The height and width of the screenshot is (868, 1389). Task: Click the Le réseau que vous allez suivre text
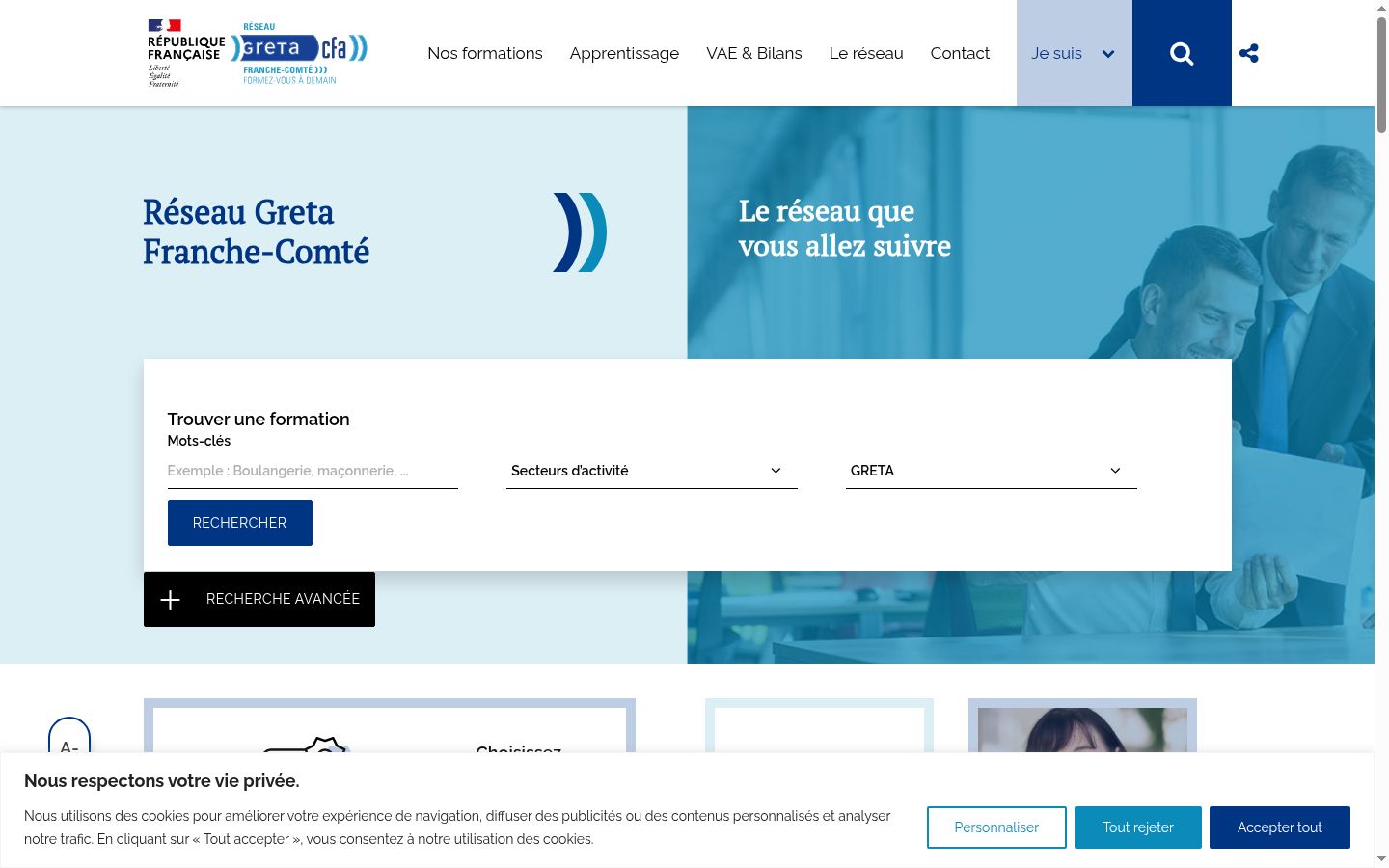tap(845, 229)
